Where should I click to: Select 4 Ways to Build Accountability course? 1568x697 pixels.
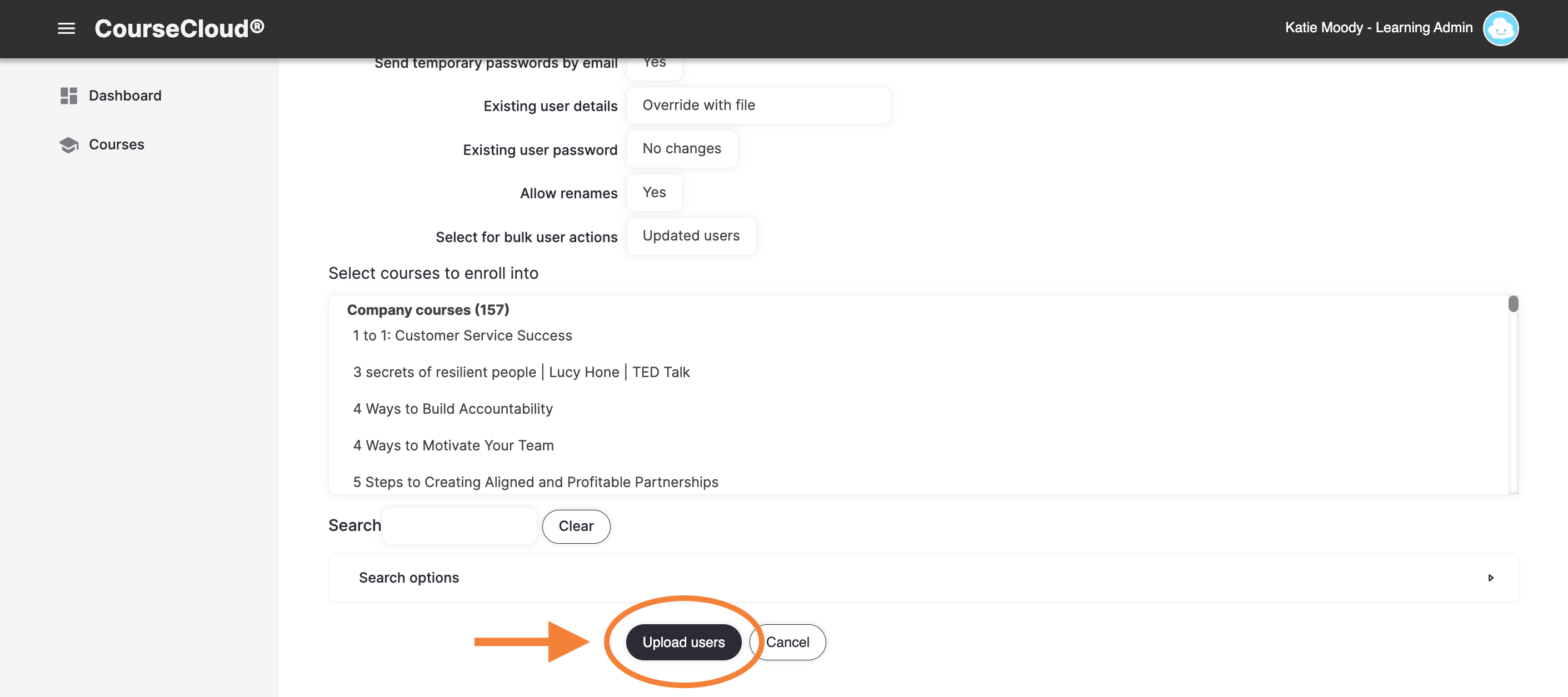[x=452, y=409]
